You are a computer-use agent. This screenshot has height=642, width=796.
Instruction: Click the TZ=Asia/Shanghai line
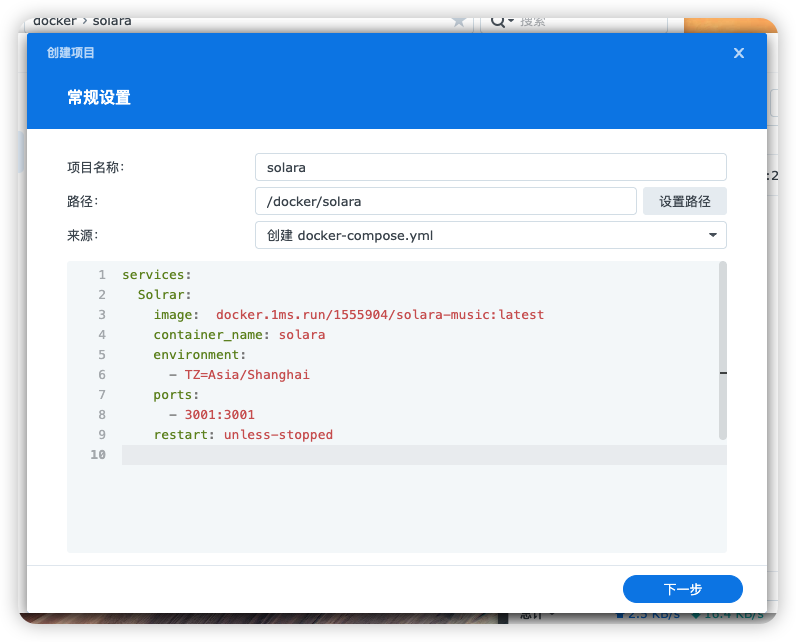(x=247, y=375)
